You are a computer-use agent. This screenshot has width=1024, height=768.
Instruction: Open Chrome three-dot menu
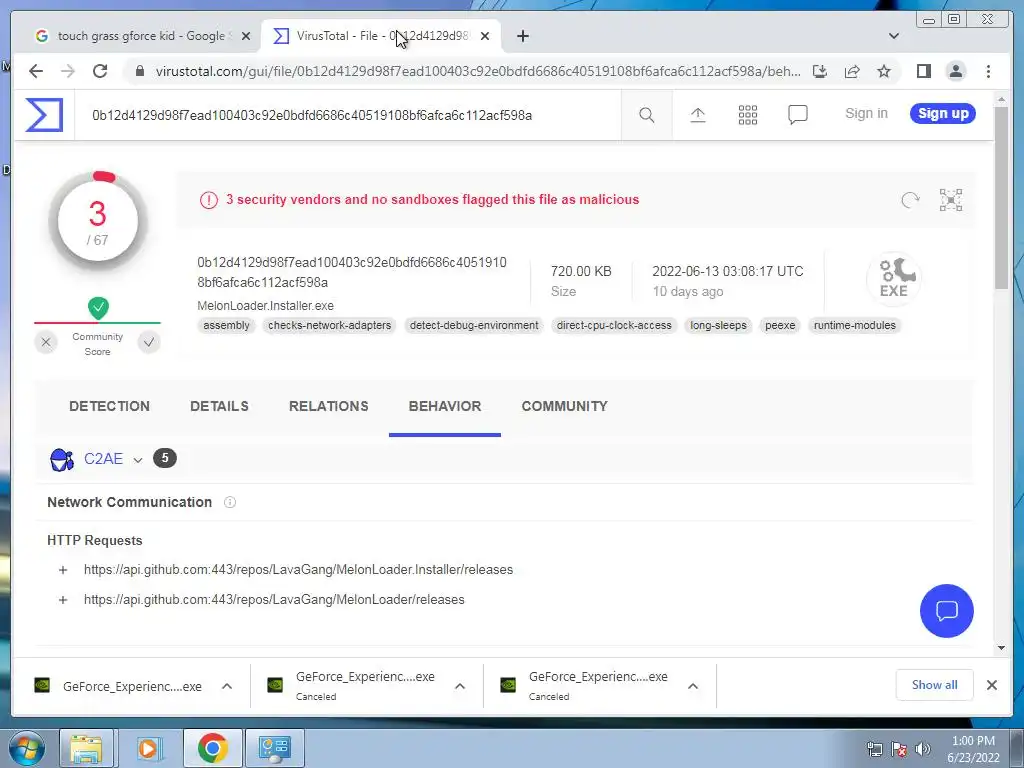click(x=988, y=71)
